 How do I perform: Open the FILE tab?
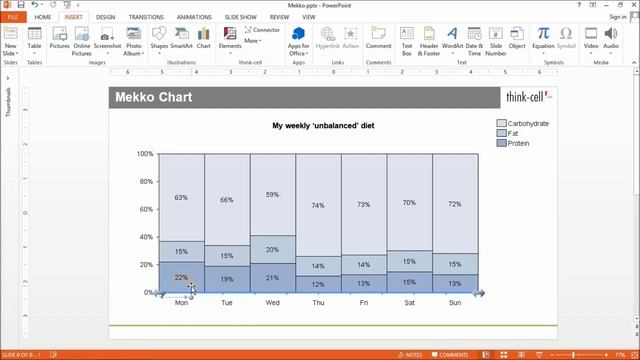click(x=13, y=17)
